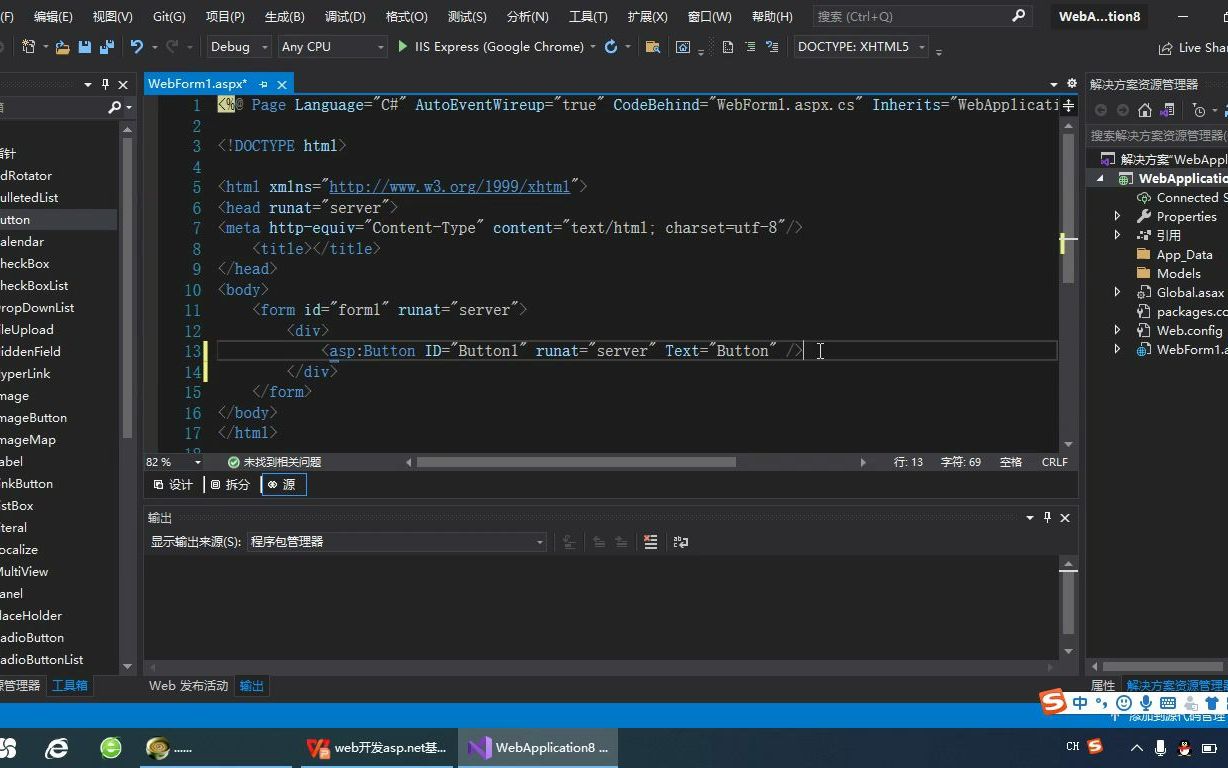
Task: Expand the Properties node in Solution Explorer
Action: point(1117,216)
